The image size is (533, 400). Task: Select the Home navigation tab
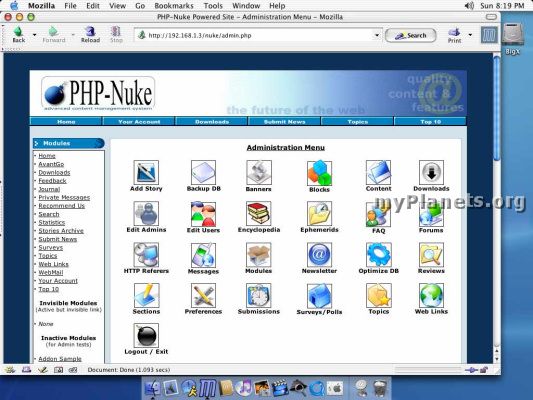click(x=66, y=121)
